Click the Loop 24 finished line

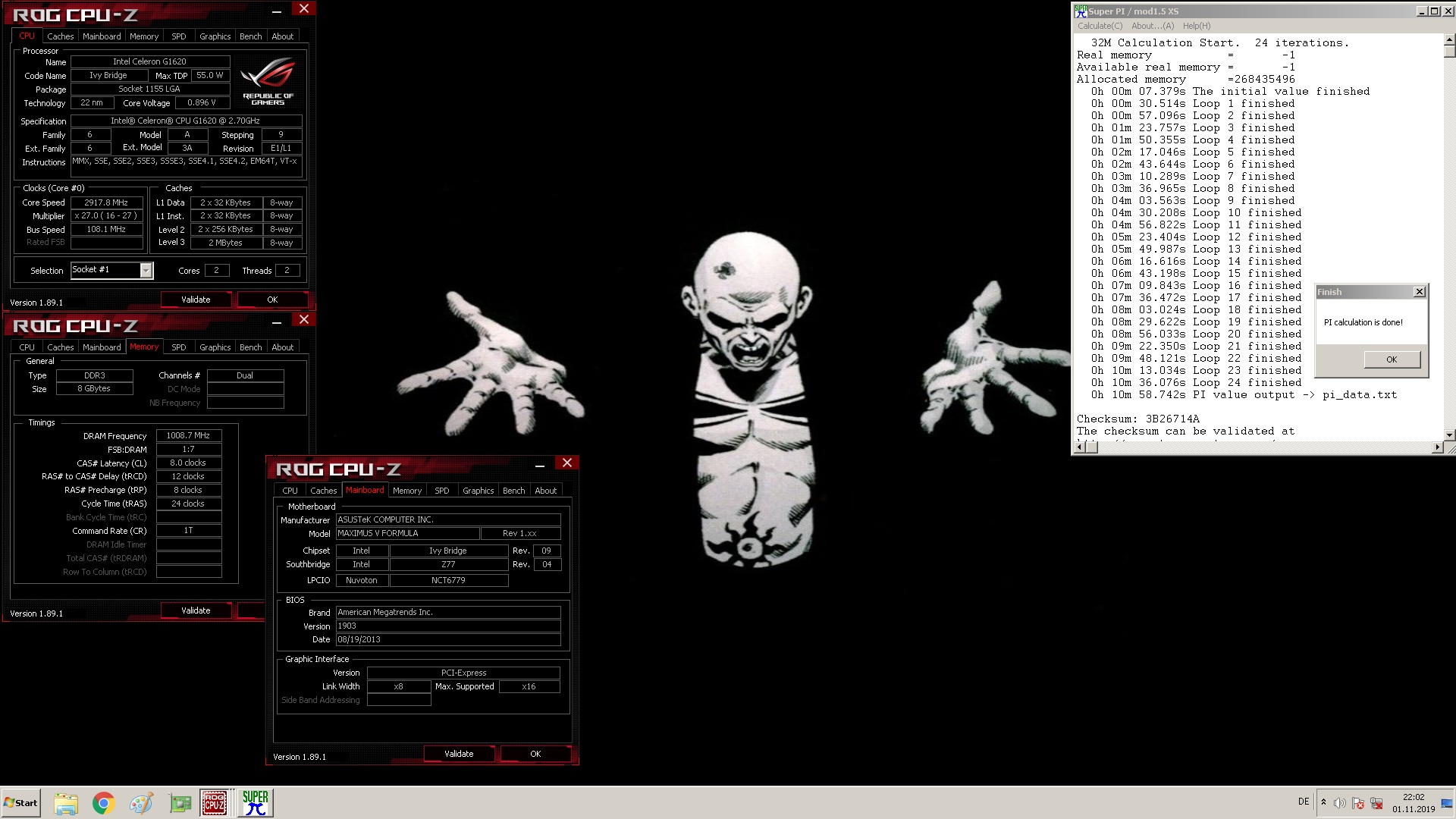click(1196, 382)
